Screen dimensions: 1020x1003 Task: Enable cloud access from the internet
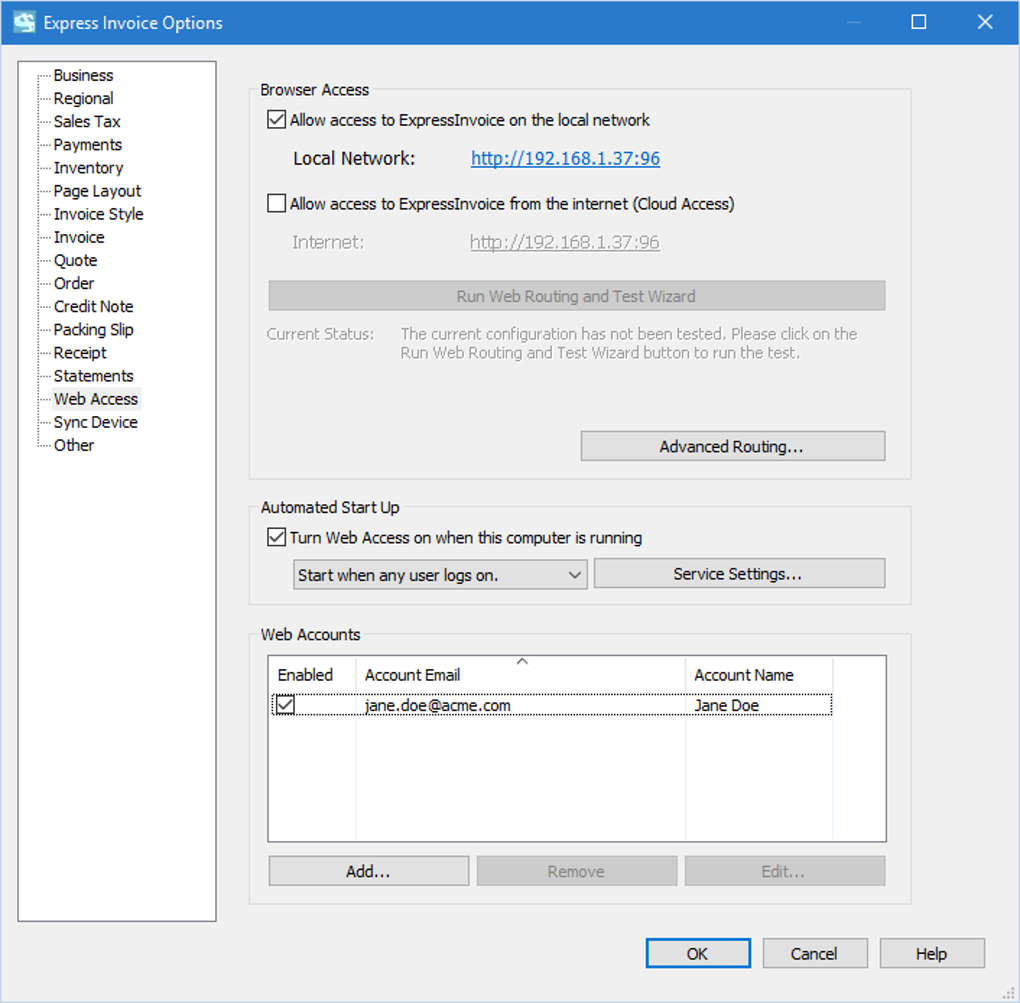coord(276,203)
